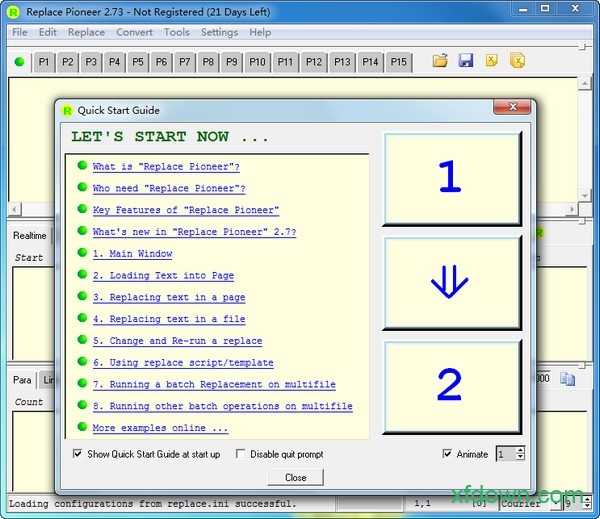Click the first yellow X page icon
The image size is (600, 519).
point(492,62)
